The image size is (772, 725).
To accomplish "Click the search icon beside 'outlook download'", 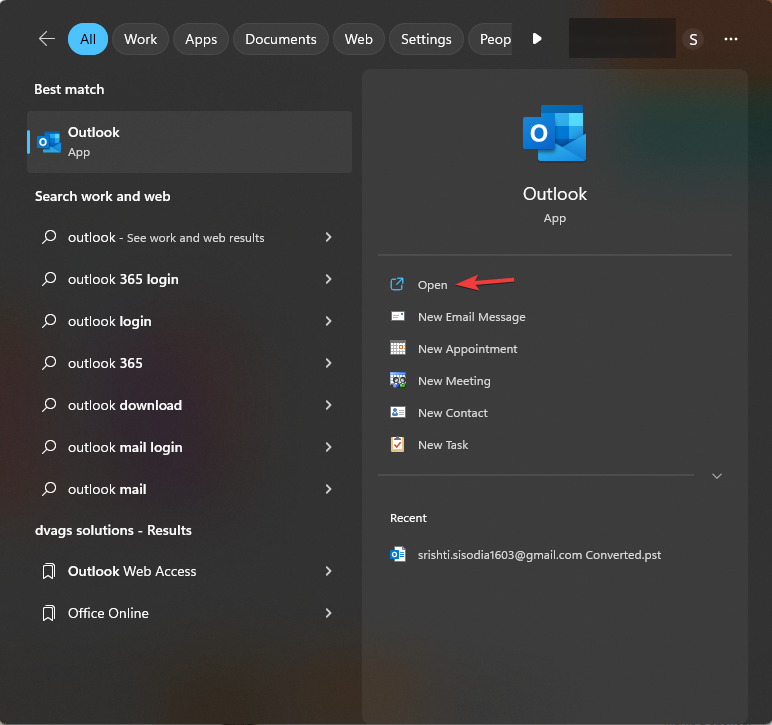I will [49, 405].
